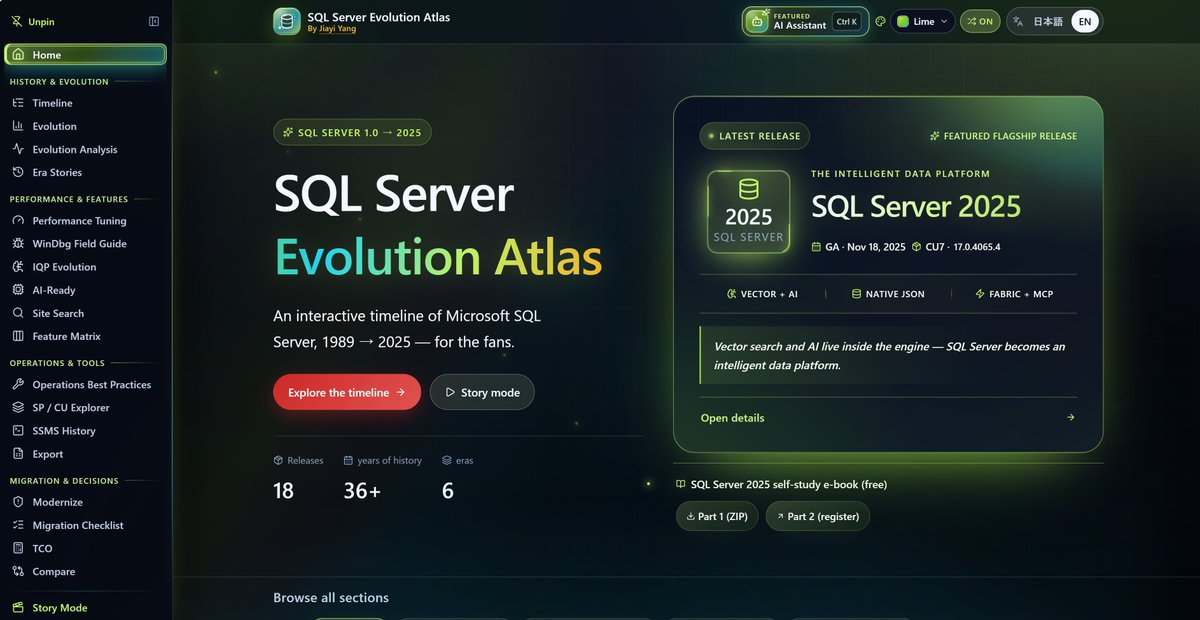
Task: Click the TCO building icon
Action: (x=18, y=548)
